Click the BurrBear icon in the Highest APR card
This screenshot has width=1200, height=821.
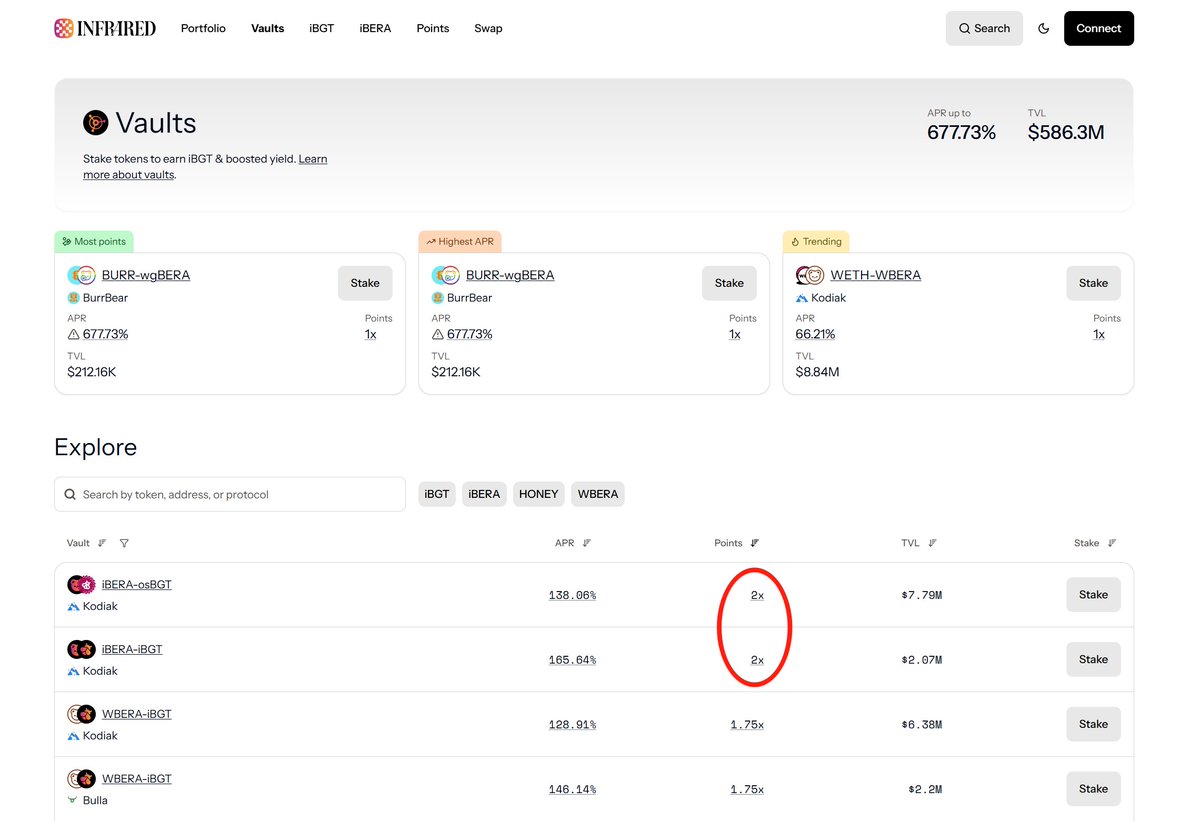tap(438, 298)
